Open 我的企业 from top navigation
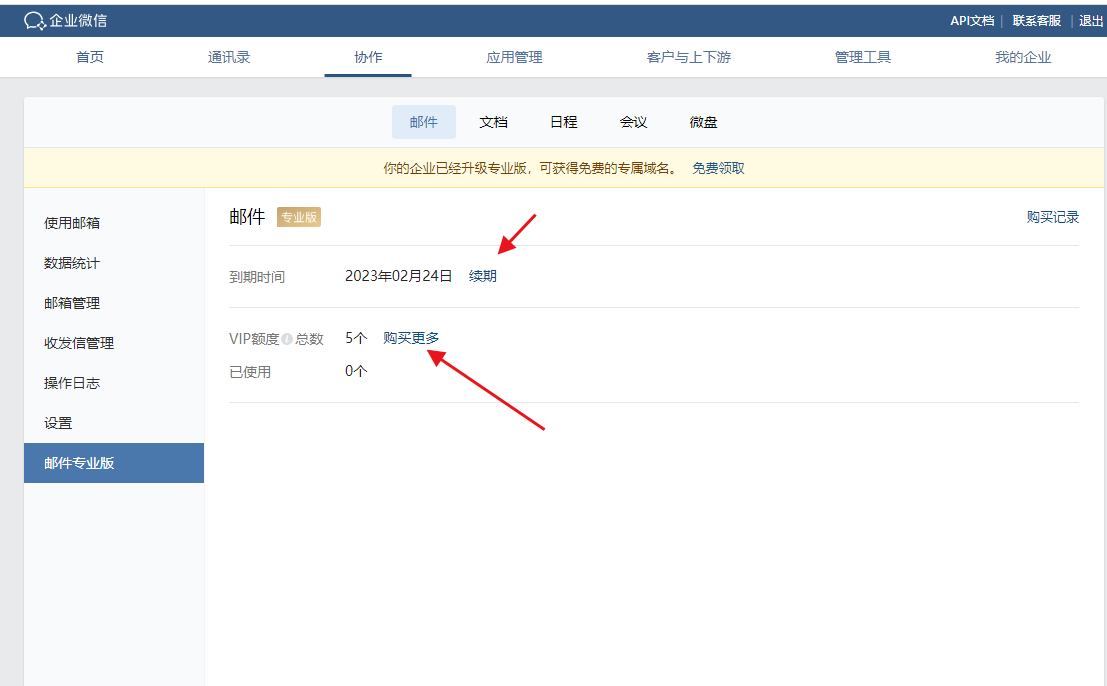Viewport: 1107px width, 686px height. (x=1022, y=57)
